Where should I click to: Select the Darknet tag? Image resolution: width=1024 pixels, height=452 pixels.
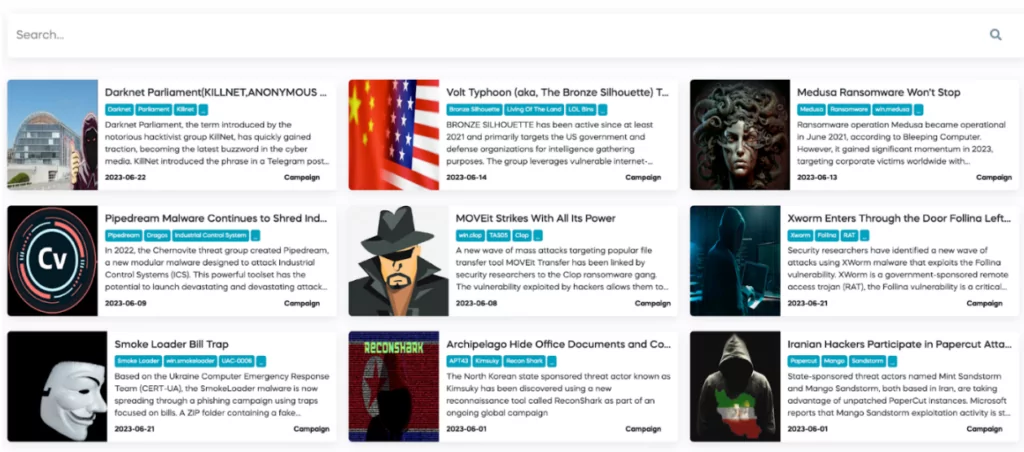[119, 110]
